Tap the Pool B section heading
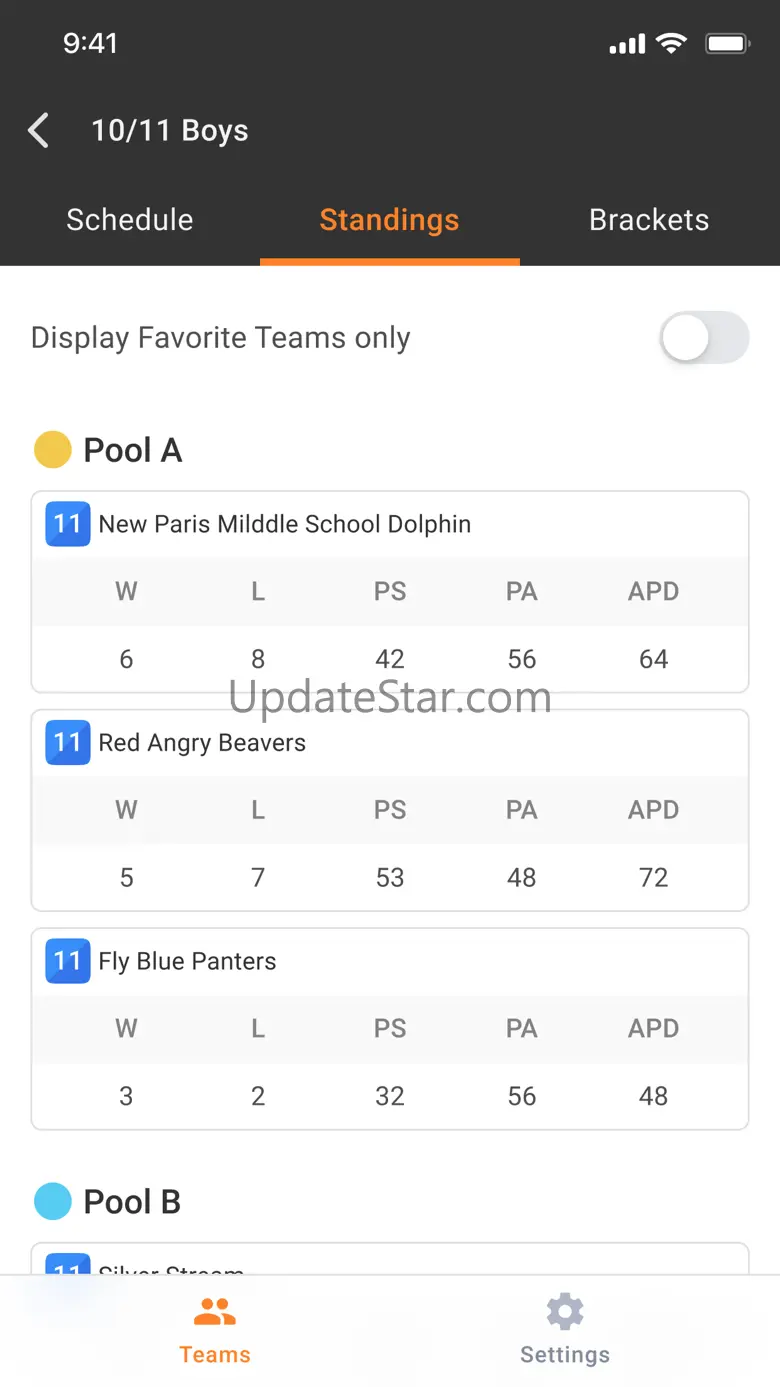Screen dimensions: 780x1387 (x=132, y=1201)
